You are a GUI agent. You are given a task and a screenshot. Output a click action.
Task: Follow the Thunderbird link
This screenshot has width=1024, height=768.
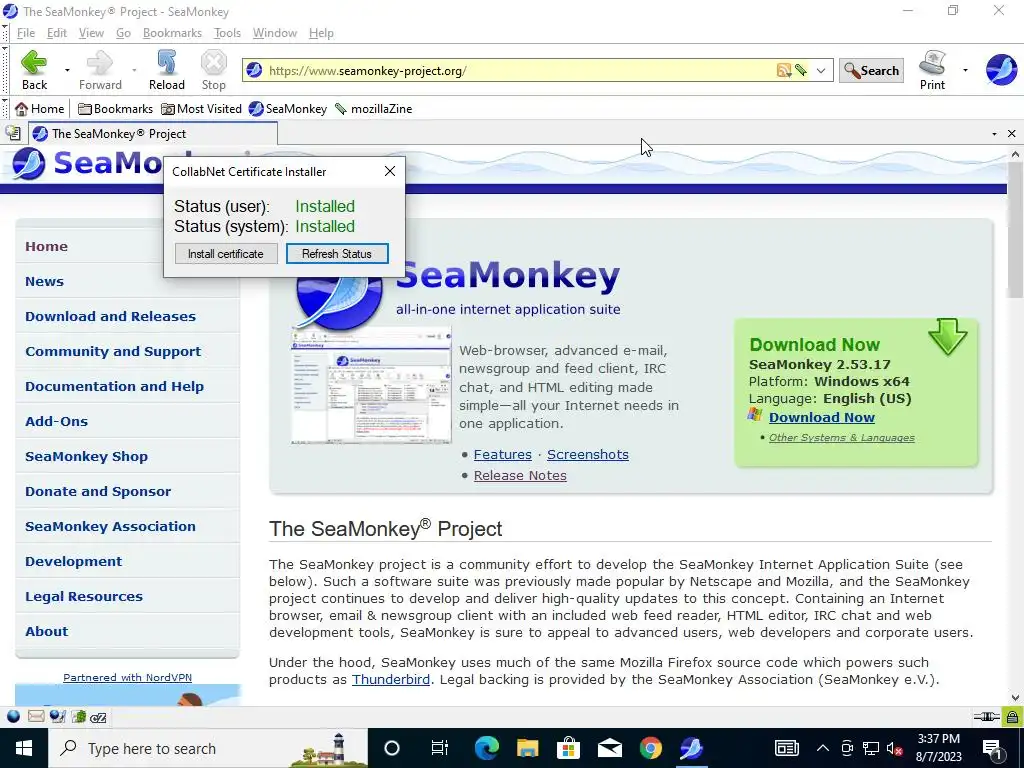coord(391,679)
